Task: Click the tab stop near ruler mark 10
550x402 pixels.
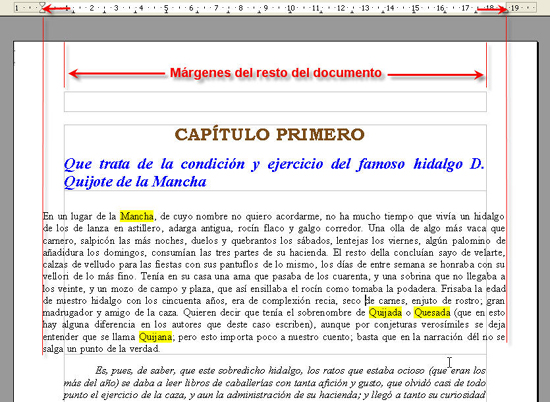Action: coord(290,12)
